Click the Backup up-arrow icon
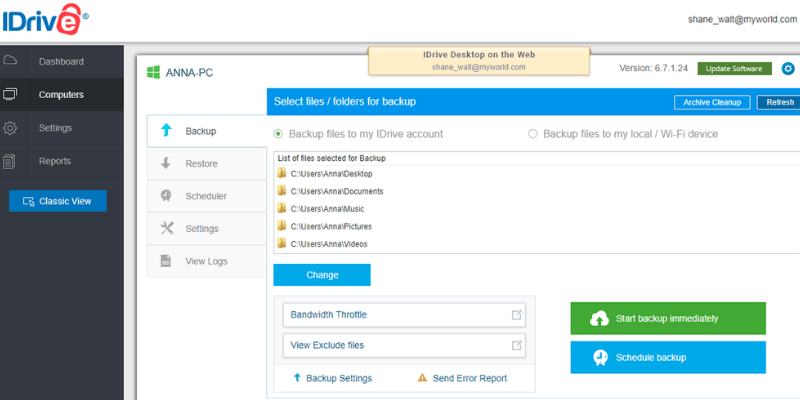 click(x=166, y=131)
